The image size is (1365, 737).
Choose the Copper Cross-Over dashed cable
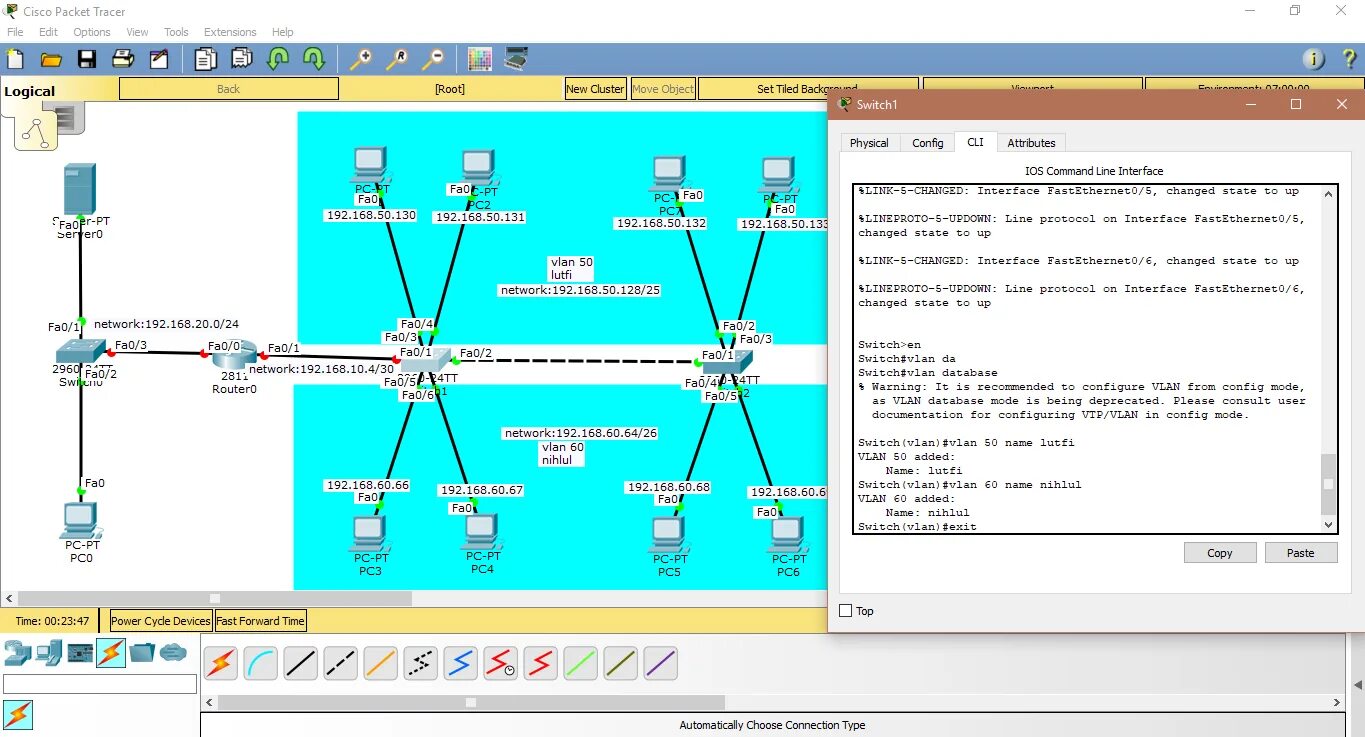[x=341, y=664]
